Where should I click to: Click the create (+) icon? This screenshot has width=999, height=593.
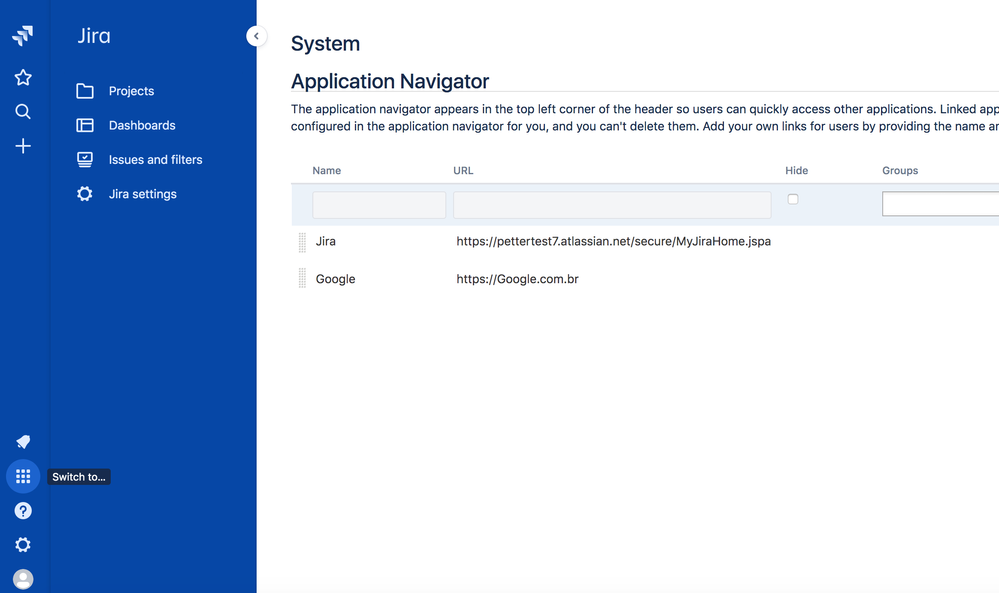(x=22, y=145)
